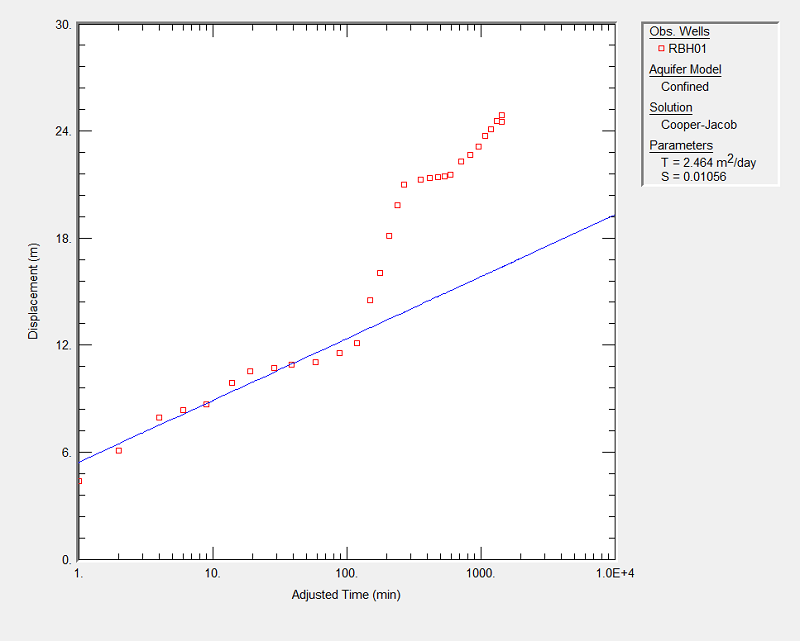The height and width of the screenshot is (641, 800).
Task: Select the storativity S = 0.01056 value
Action: [693, 177]
